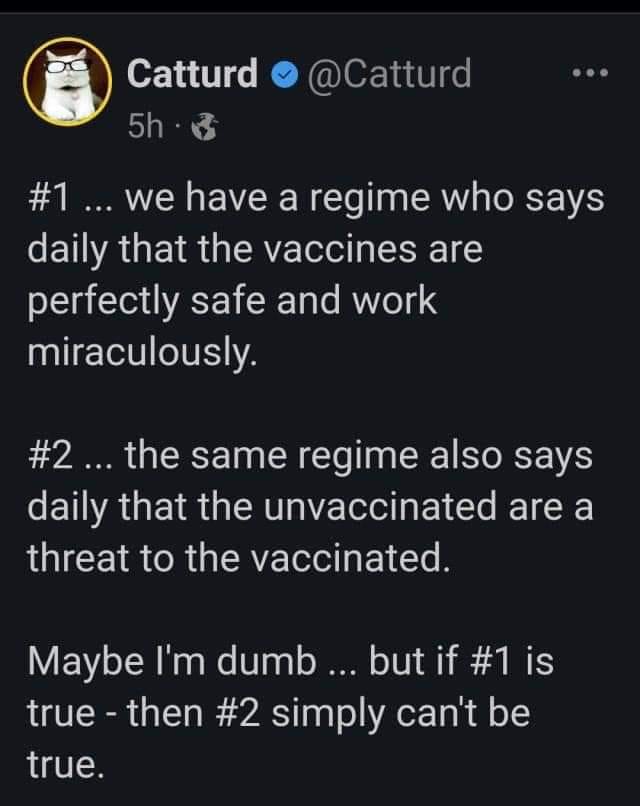Click the #1 tag starting the first paragraph

(58, 197)
